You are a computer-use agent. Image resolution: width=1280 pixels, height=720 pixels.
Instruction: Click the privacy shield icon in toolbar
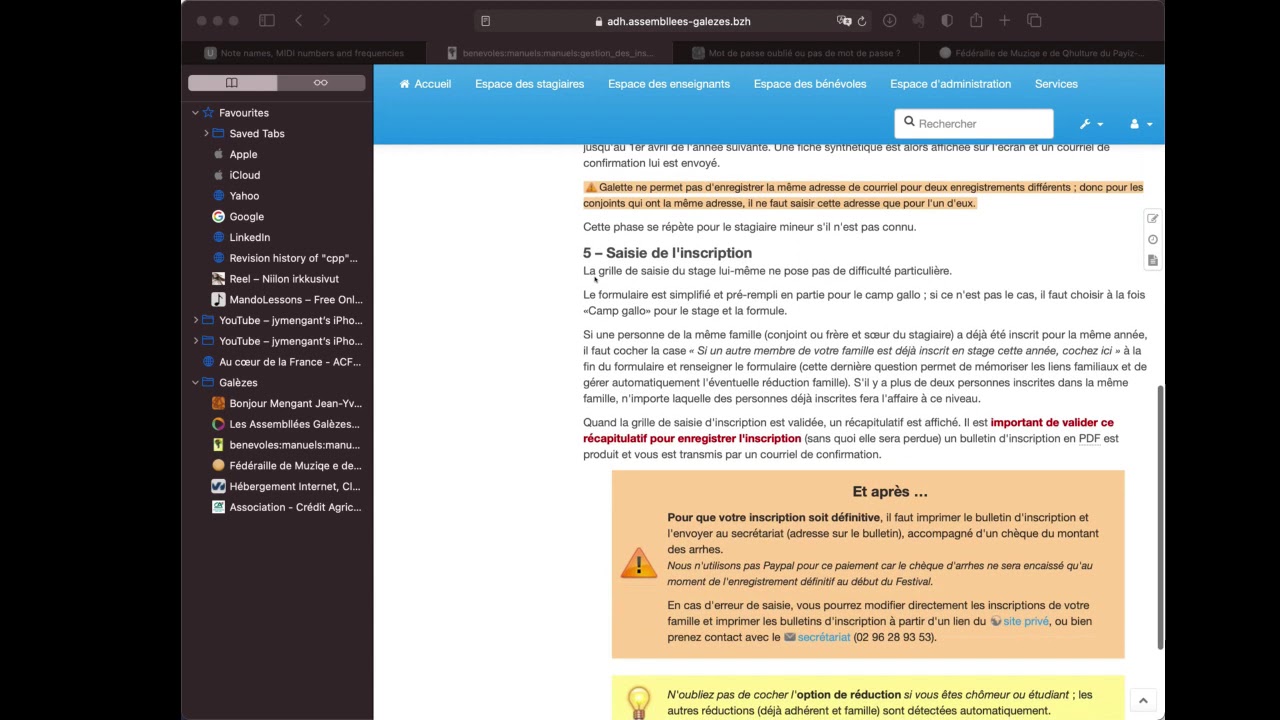[947, 21]
